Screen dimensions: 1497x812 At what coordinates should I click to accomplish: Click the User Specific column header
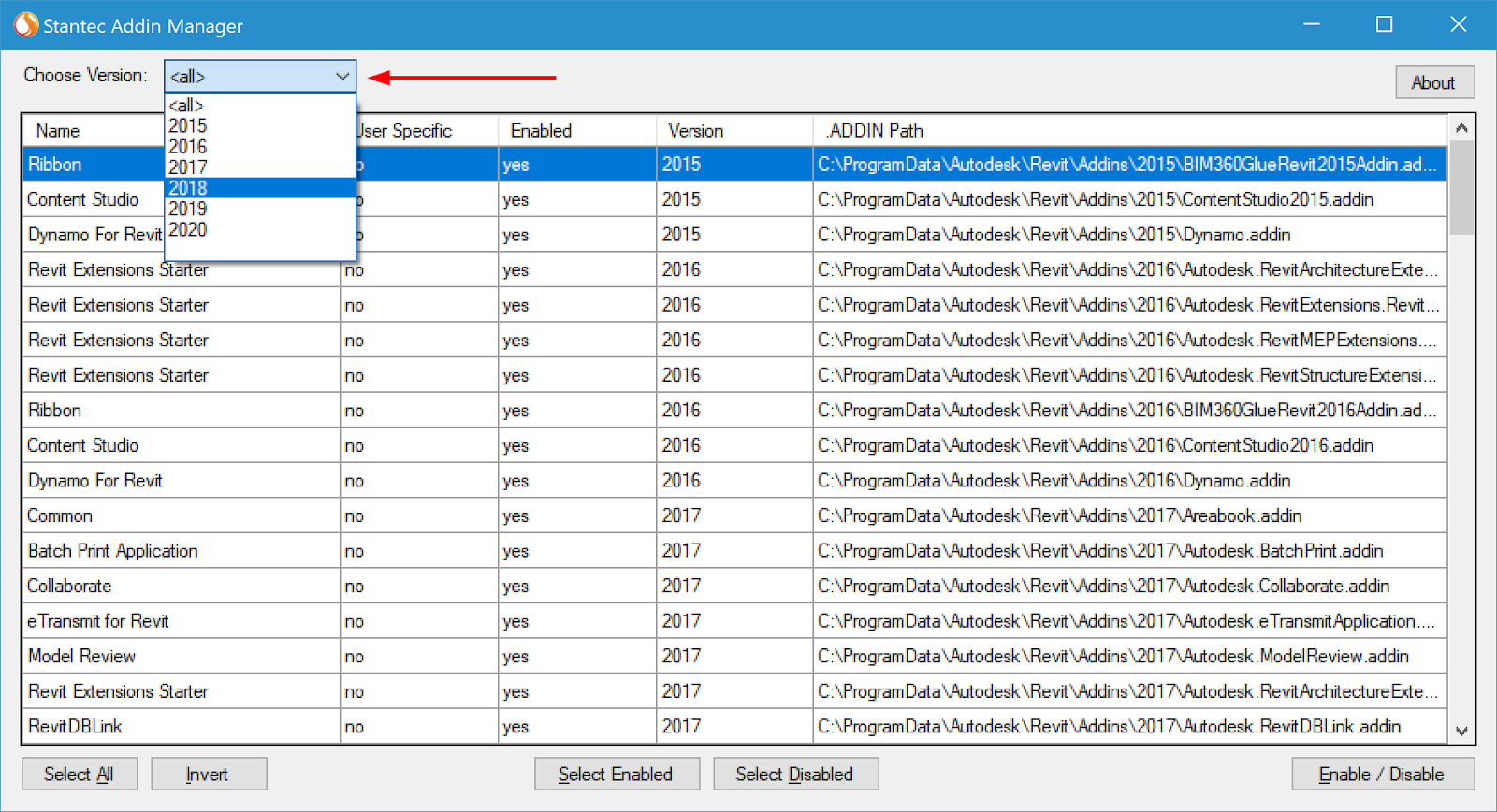tap(427, 131)
